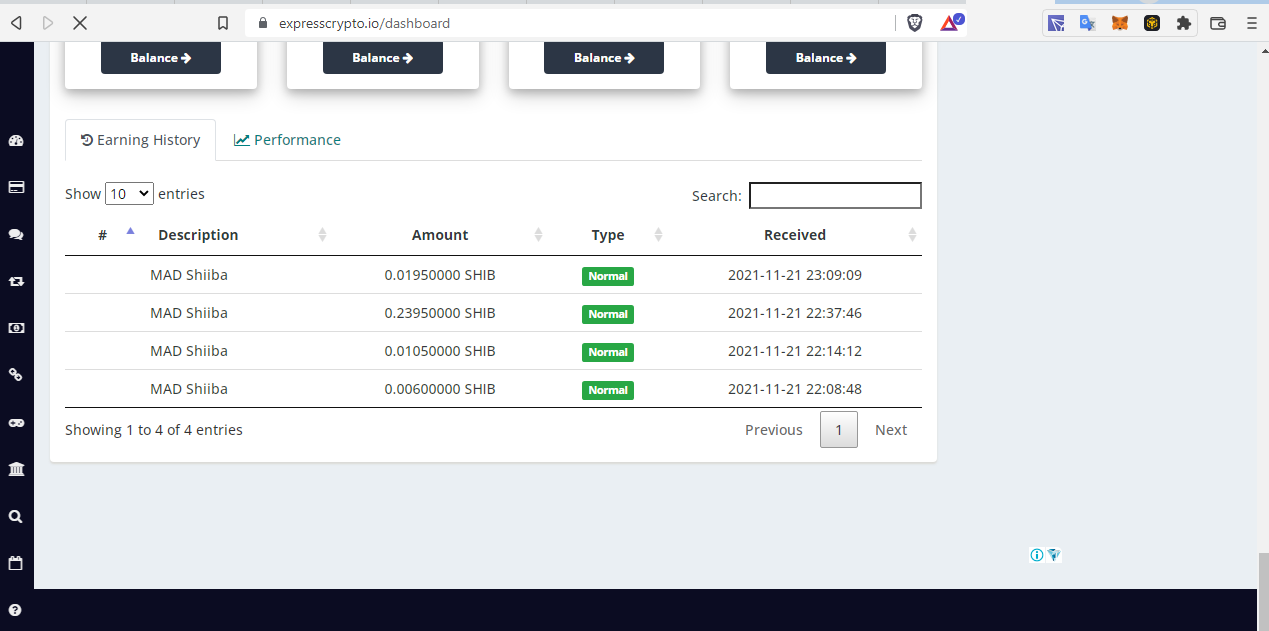Open Brave Rewards BAT triangle icon
The width and height of the screenshot is (1269, 631).
coord(950,22)
